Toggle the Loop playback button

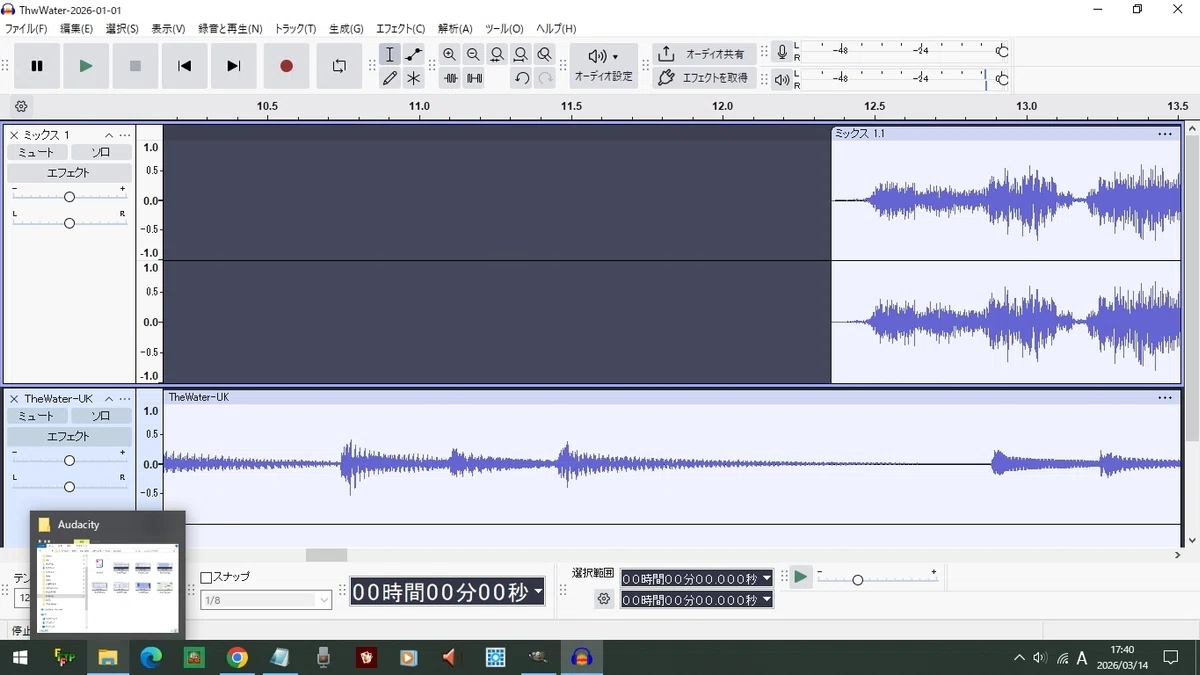(x=339, y=66)
